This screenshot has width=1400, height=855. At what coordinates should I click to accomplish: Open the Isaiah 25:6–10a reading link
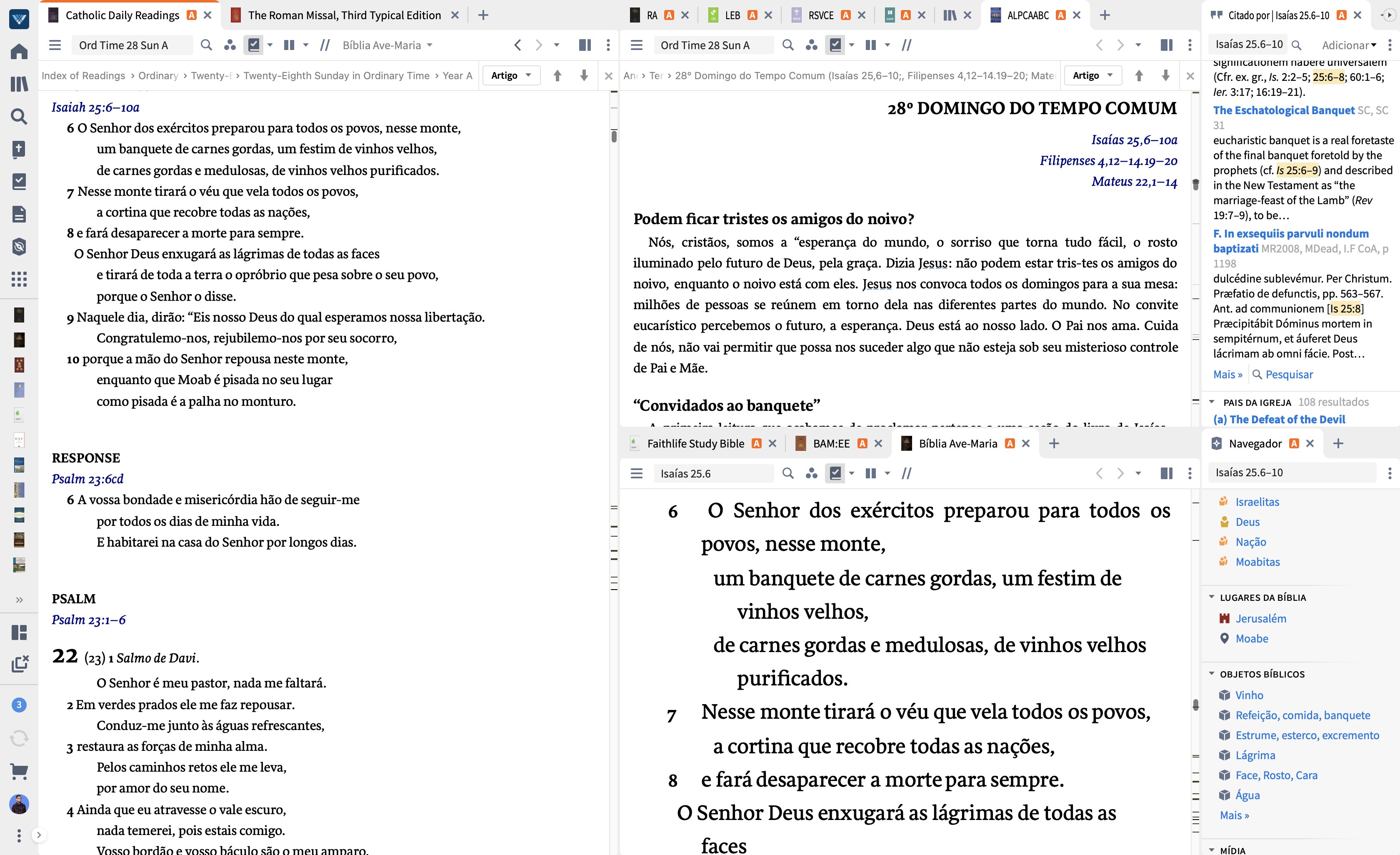pyautogui.click(x=95, y=107)
